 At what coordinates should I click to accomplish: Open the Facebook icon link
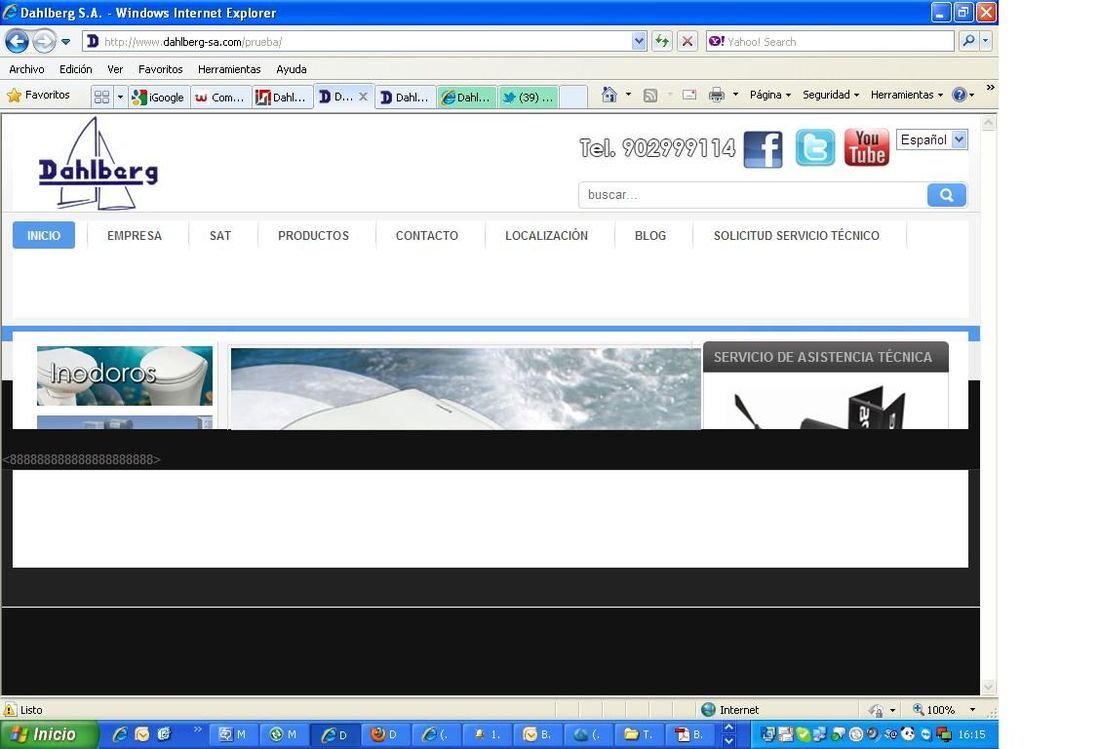pyautogui.click(x=763, y=149)
